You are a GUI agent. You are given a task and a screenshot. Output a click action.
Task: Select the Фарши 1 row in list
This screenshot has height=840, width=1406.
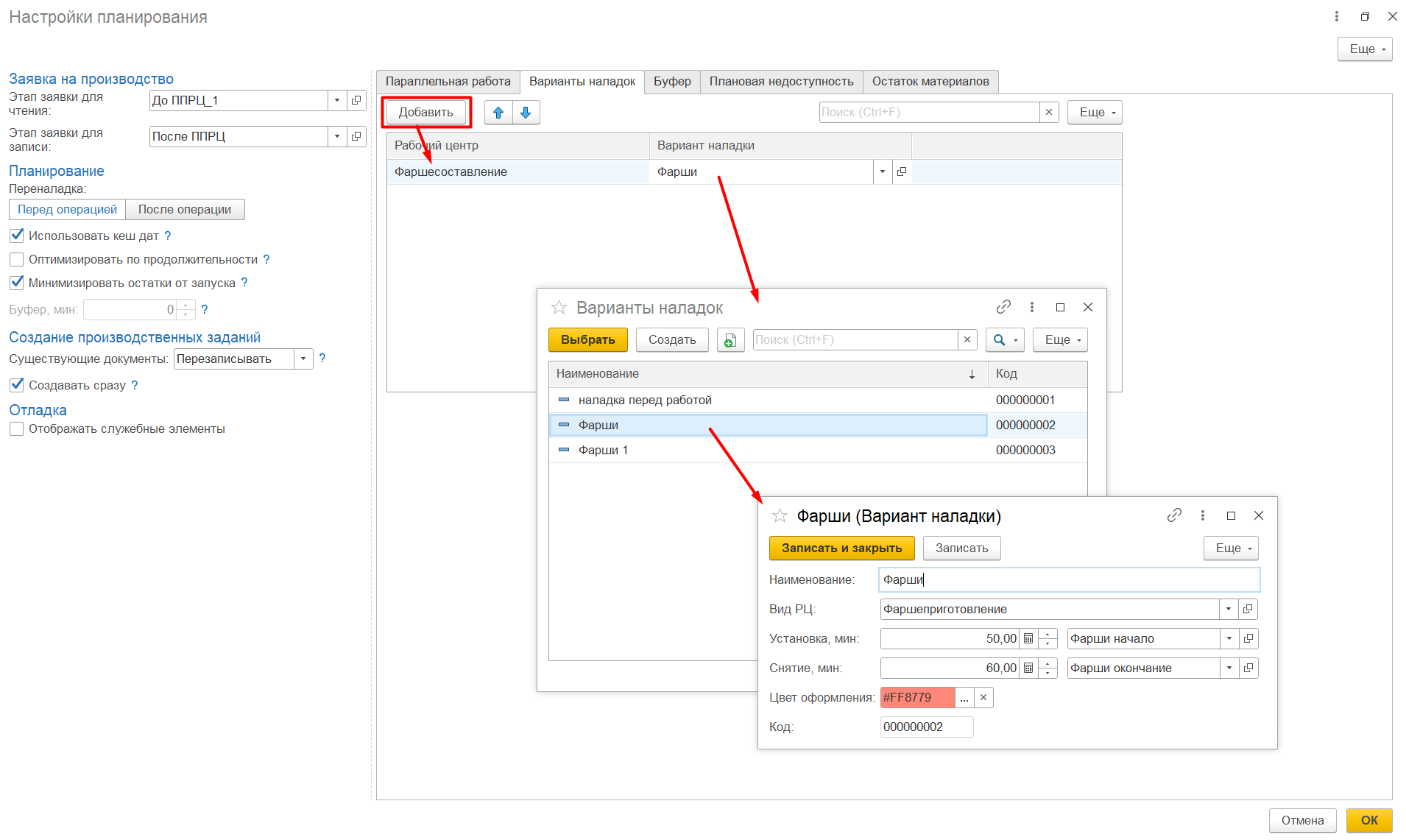click(x=603, y=451)
